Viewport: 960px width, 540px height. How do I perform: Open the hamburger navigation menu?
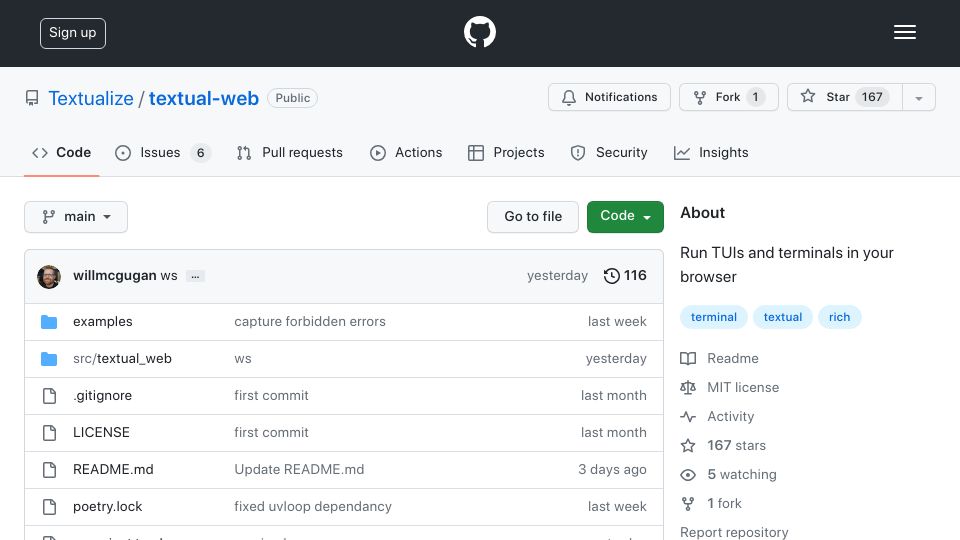[x=904, y=32]
